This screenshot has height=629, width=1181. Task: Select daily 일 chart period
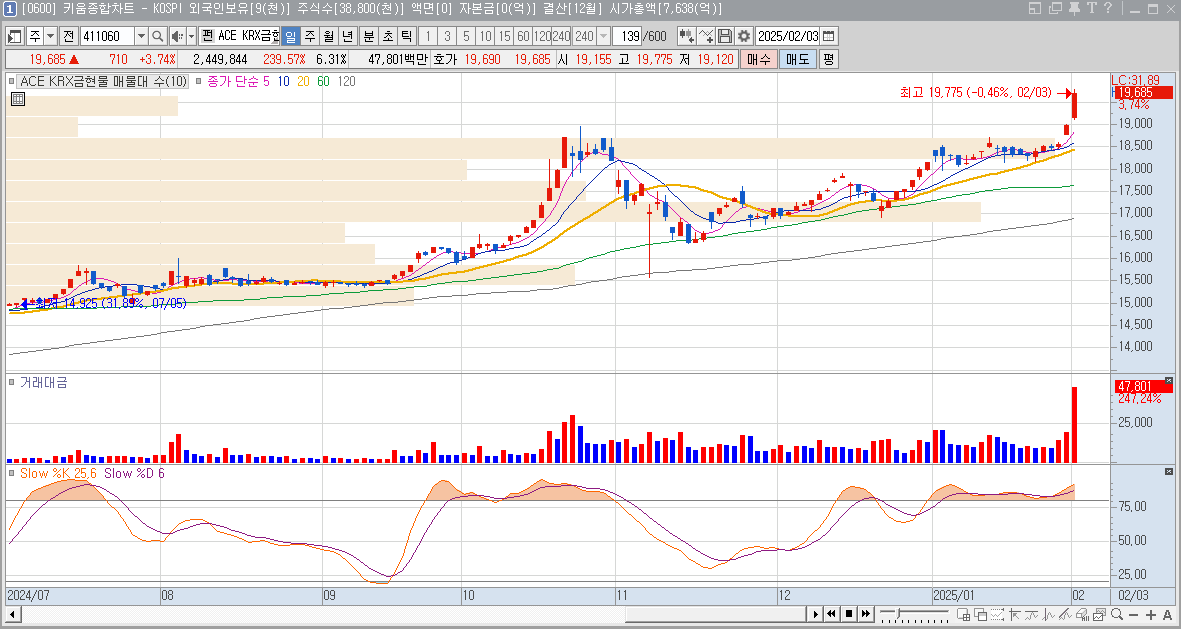point(291,36)
